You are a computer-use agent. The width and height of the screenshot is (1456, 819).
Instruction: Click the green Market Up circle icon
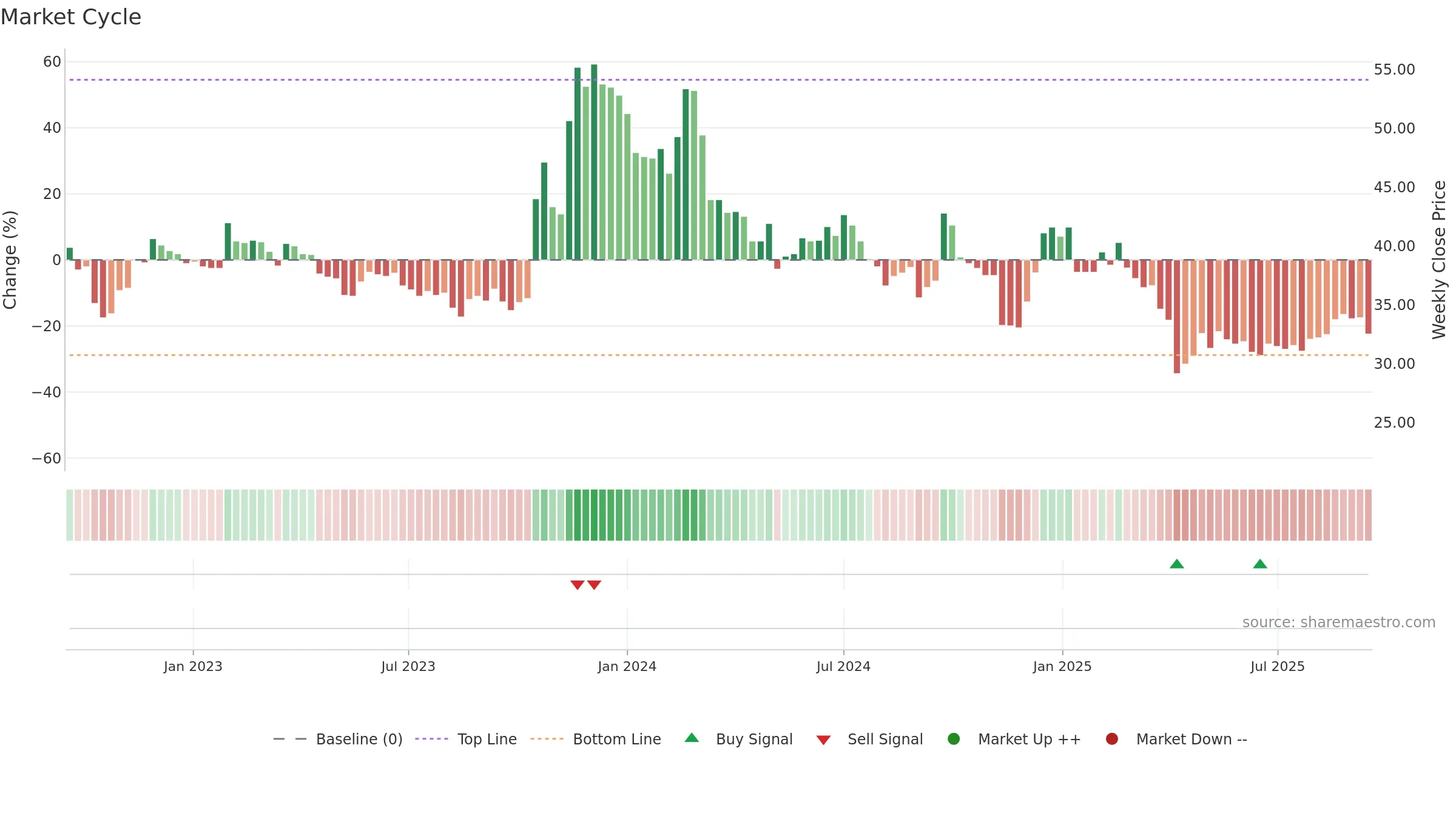(x=954, y=739)
